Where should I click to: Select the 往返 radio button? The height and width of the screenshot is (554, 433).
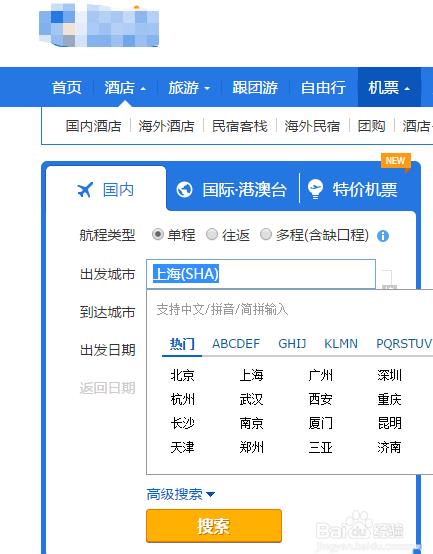pyautogui.click(x=212, y=234)
